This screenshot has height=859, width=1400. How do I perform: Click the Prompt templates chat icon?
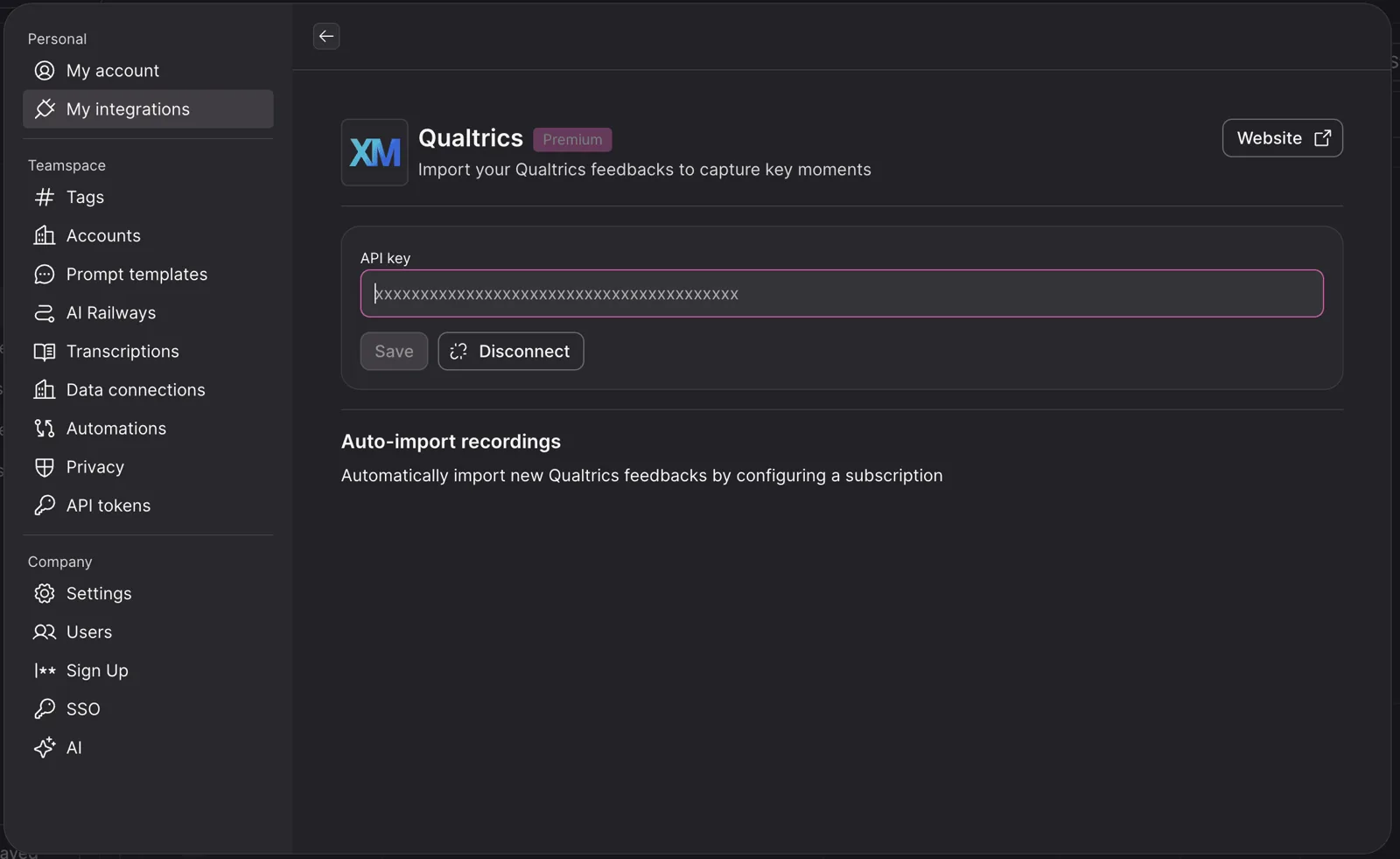pyautogui.click(x=45, y=275)
